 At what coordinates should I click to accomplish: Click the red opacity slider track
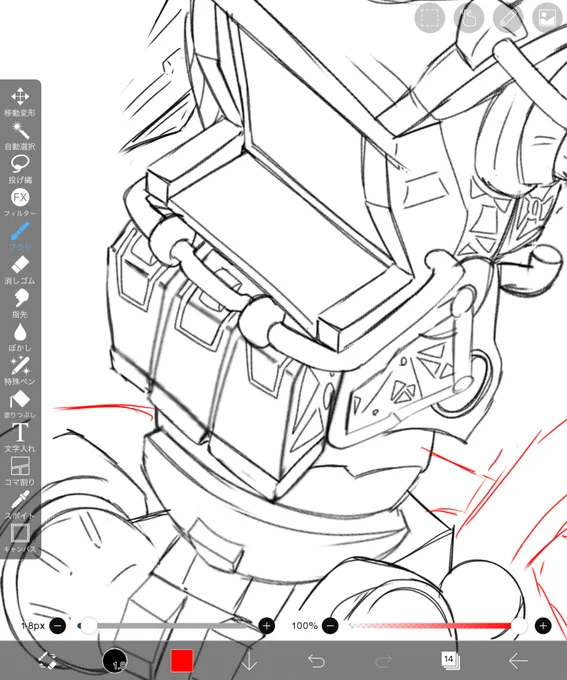pyautogui.click(x=436, y=625)
